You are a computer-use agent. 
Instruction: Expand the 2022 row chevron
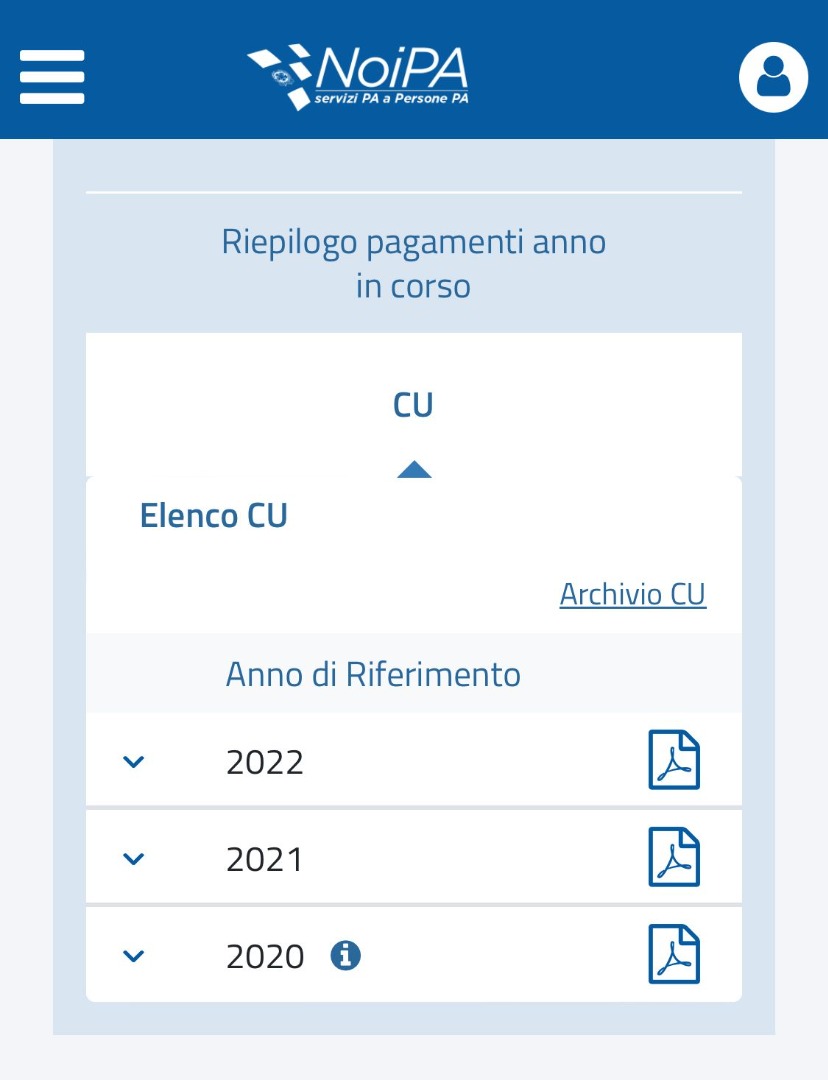[x=133, y=762]
